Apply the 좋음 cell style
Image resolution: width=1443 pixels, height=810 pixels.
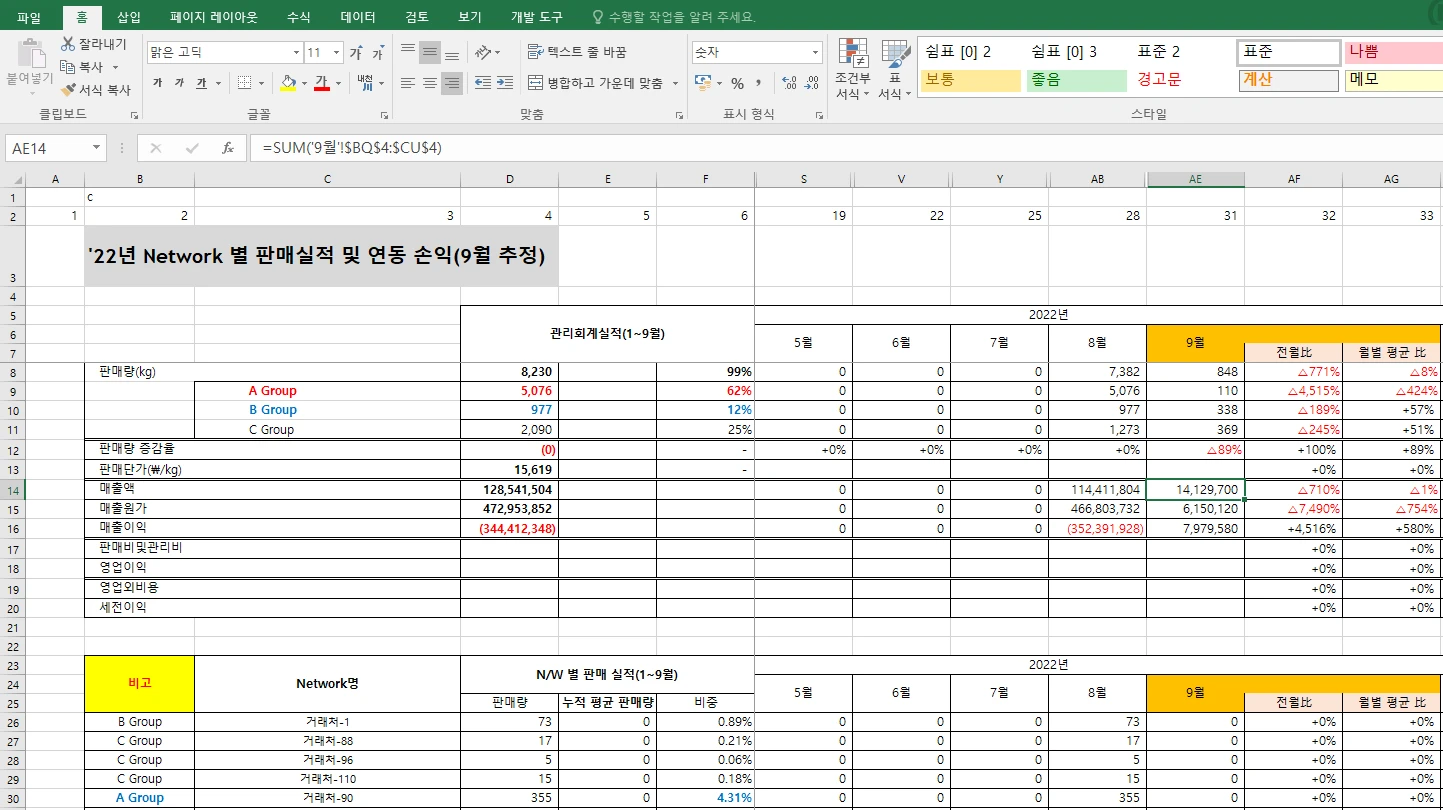coord(1075,80)
